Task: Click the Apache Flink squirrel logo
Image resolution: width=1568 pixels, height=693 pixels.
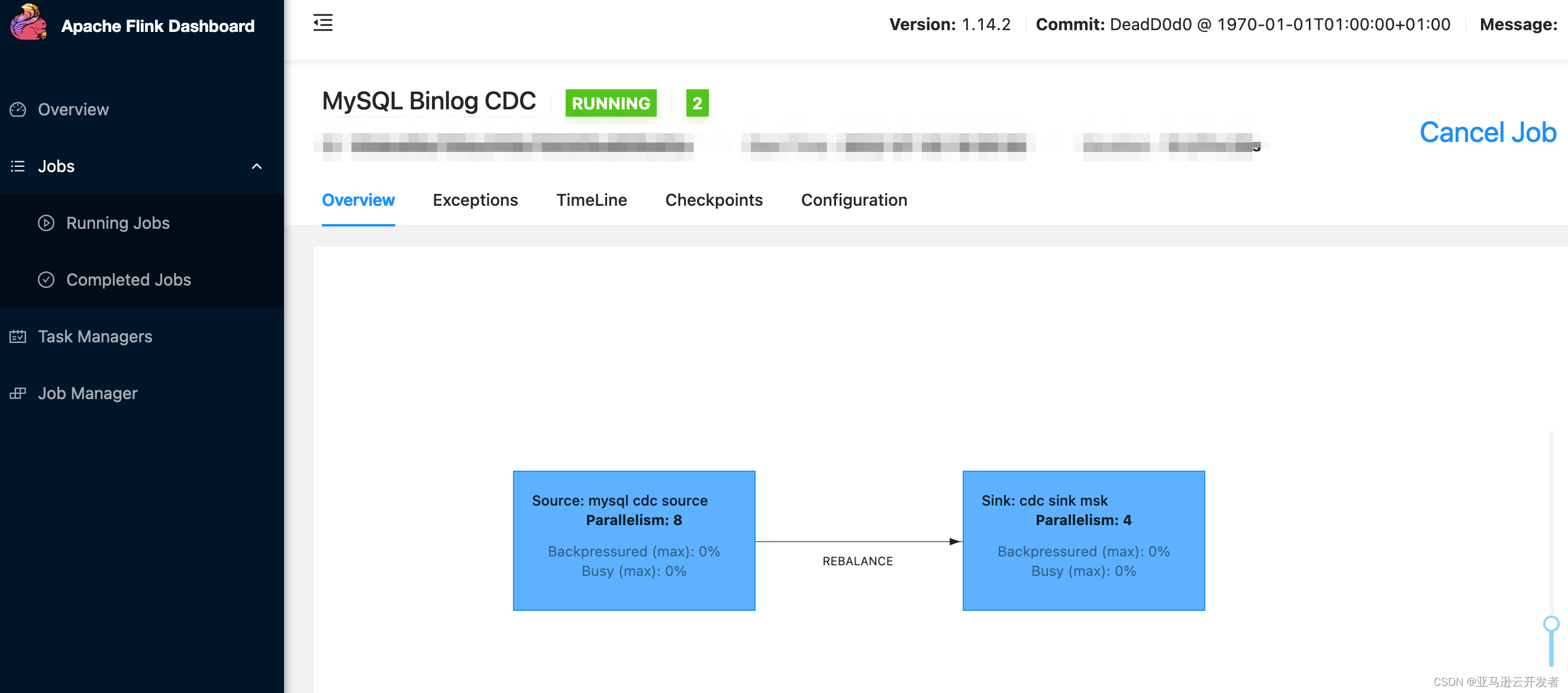Action: pyautogui.click(x=28, y=22)
